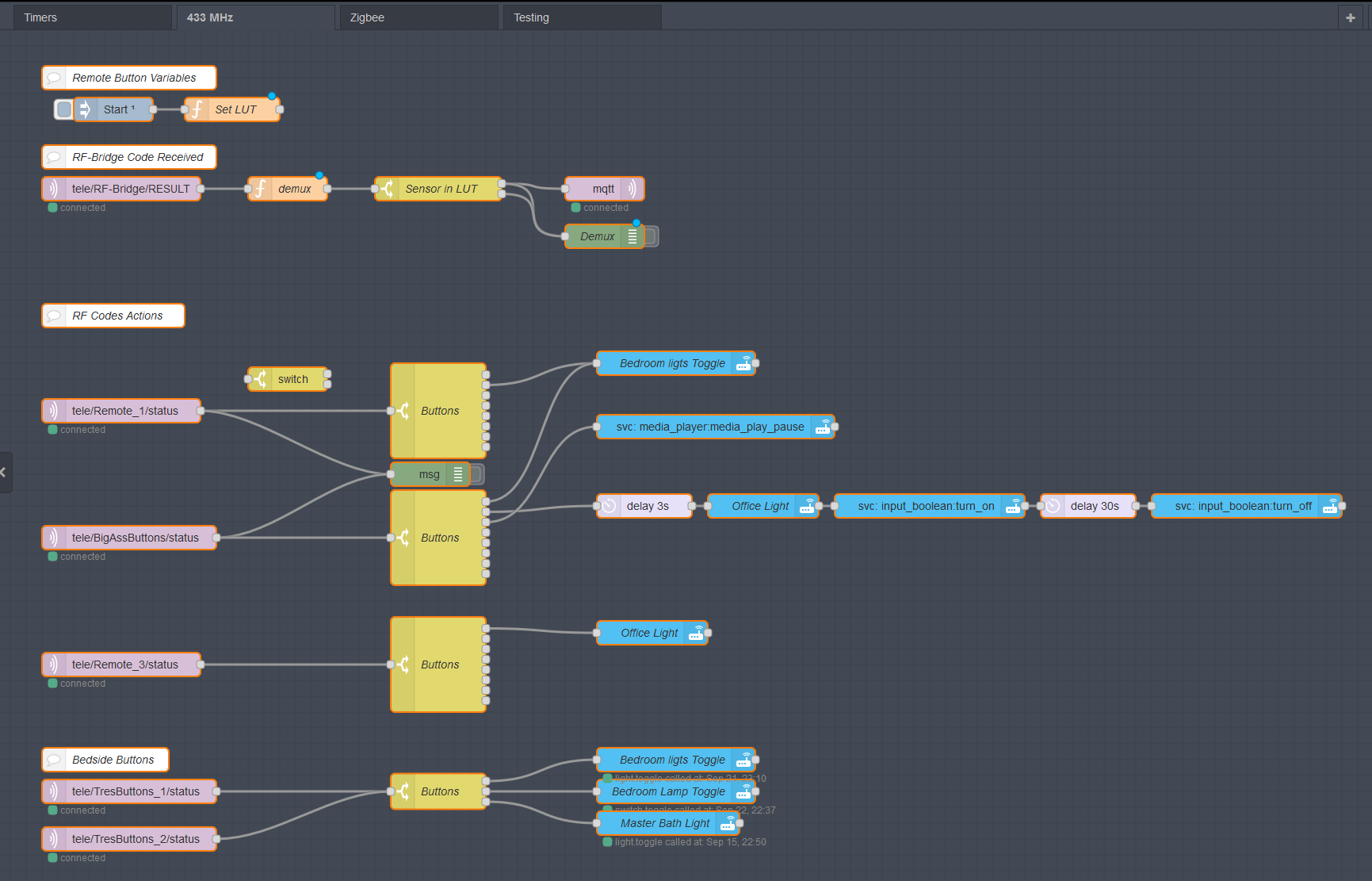Toggle the msg debug node output button
Image resolution: width=1372 pixels, height=881 pixels.
[476, 474]
